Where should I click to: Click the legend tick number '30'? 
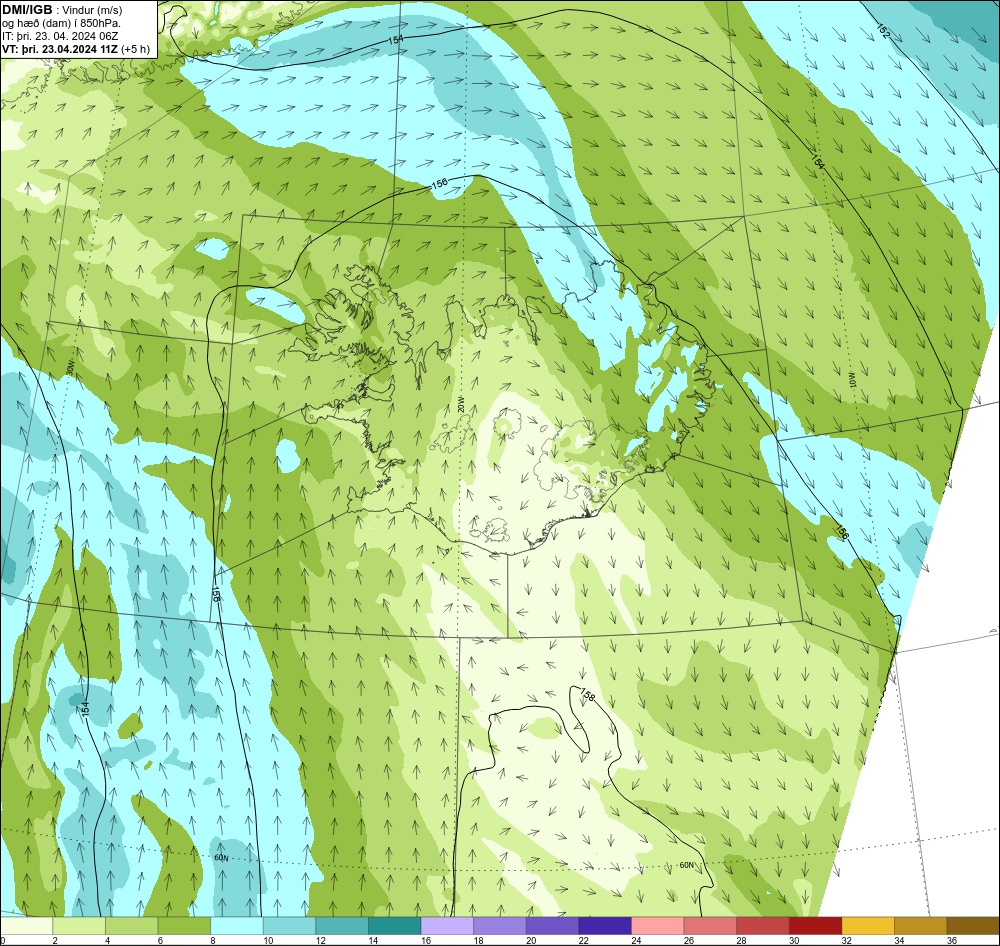pos(794,940)
